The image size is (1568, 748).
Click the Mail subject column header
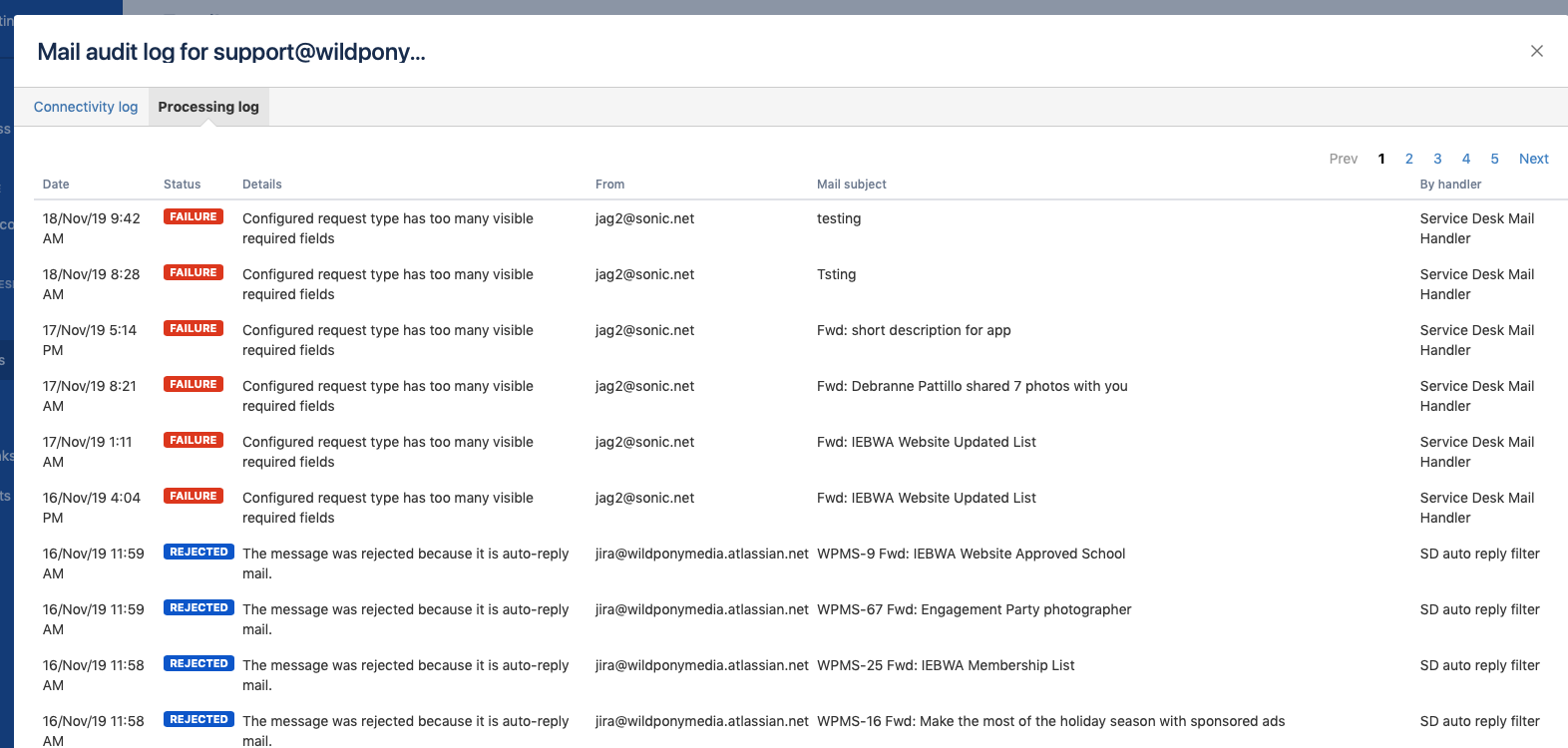click(x=852, y=185)
